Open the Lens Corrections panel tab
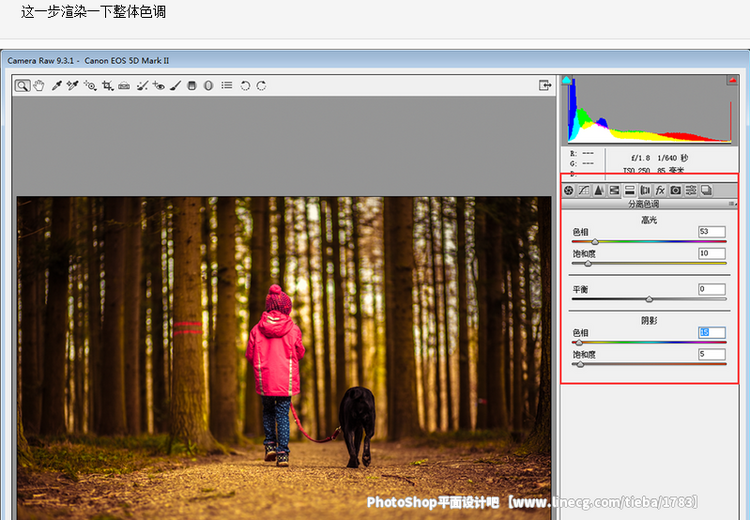The image size is (750, 520). pos(645,190)
